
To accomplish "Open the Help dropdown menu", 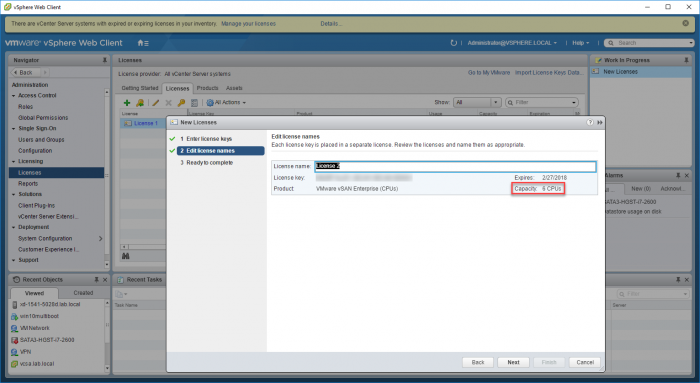I will point(580,43).
